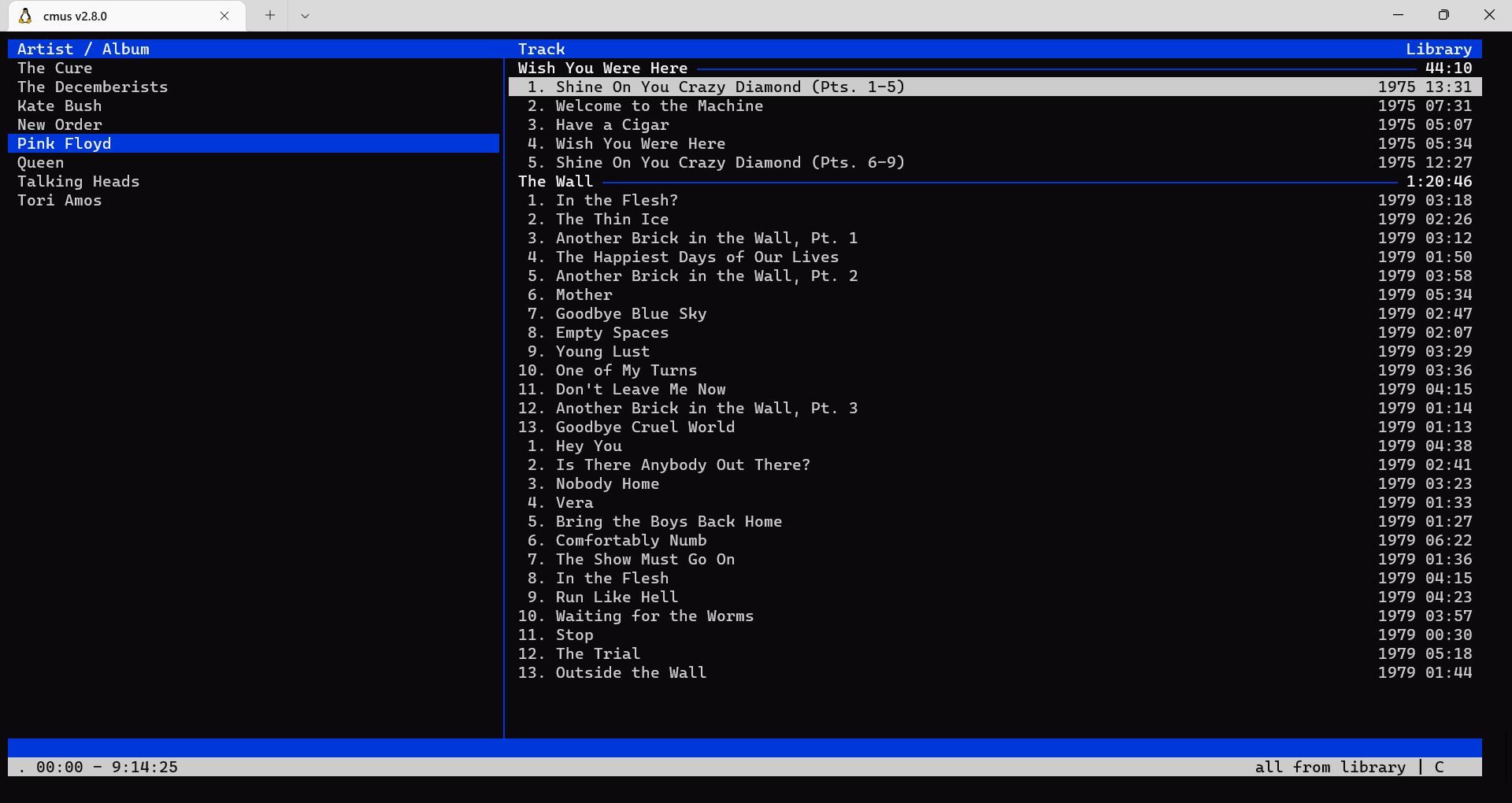Open a new terminal tab with plus button
Screen dimensions: 1512x803
270,15
